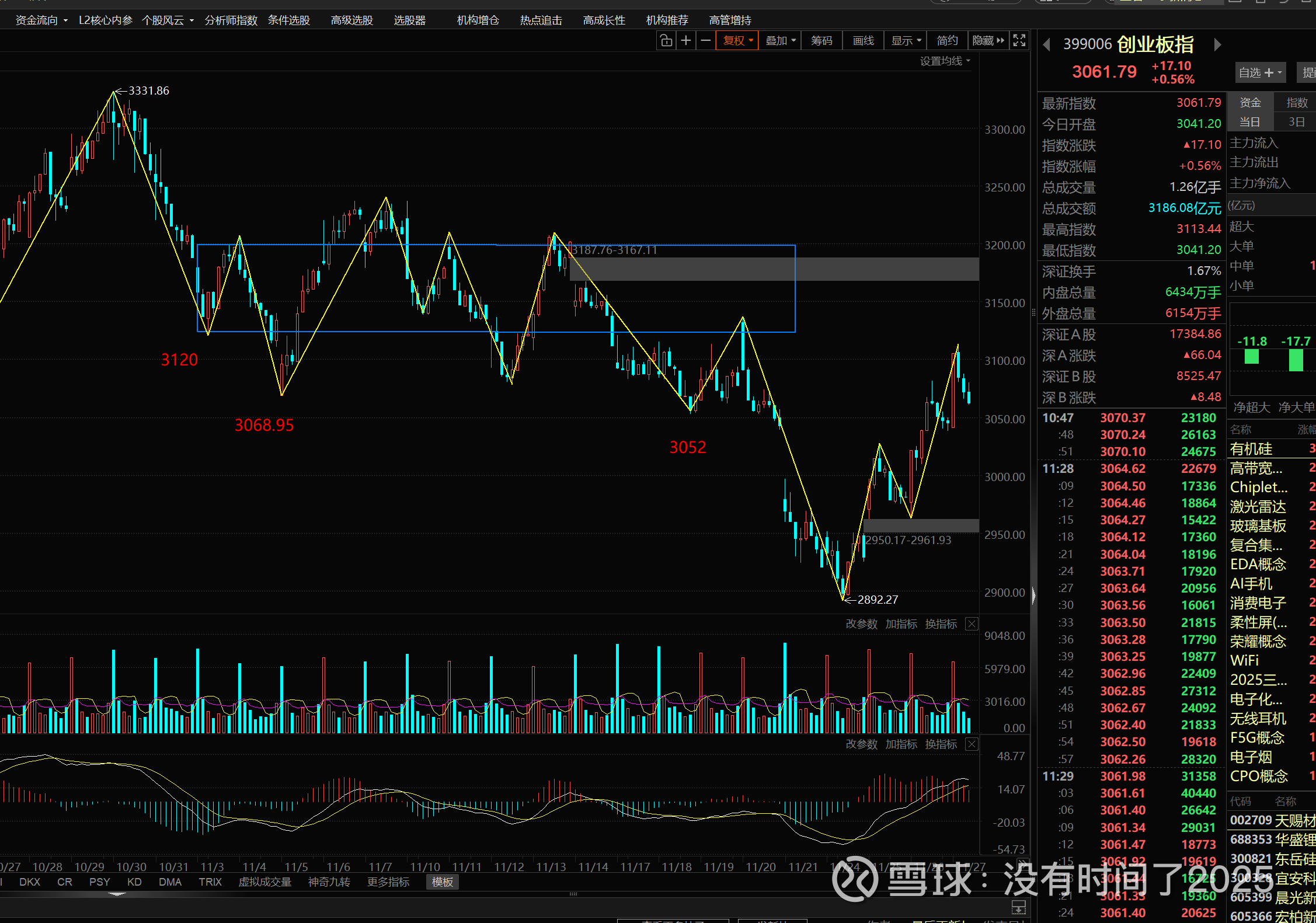
Task: Click 隐藏 to hide side panel
Action: (x=988, y=40)
